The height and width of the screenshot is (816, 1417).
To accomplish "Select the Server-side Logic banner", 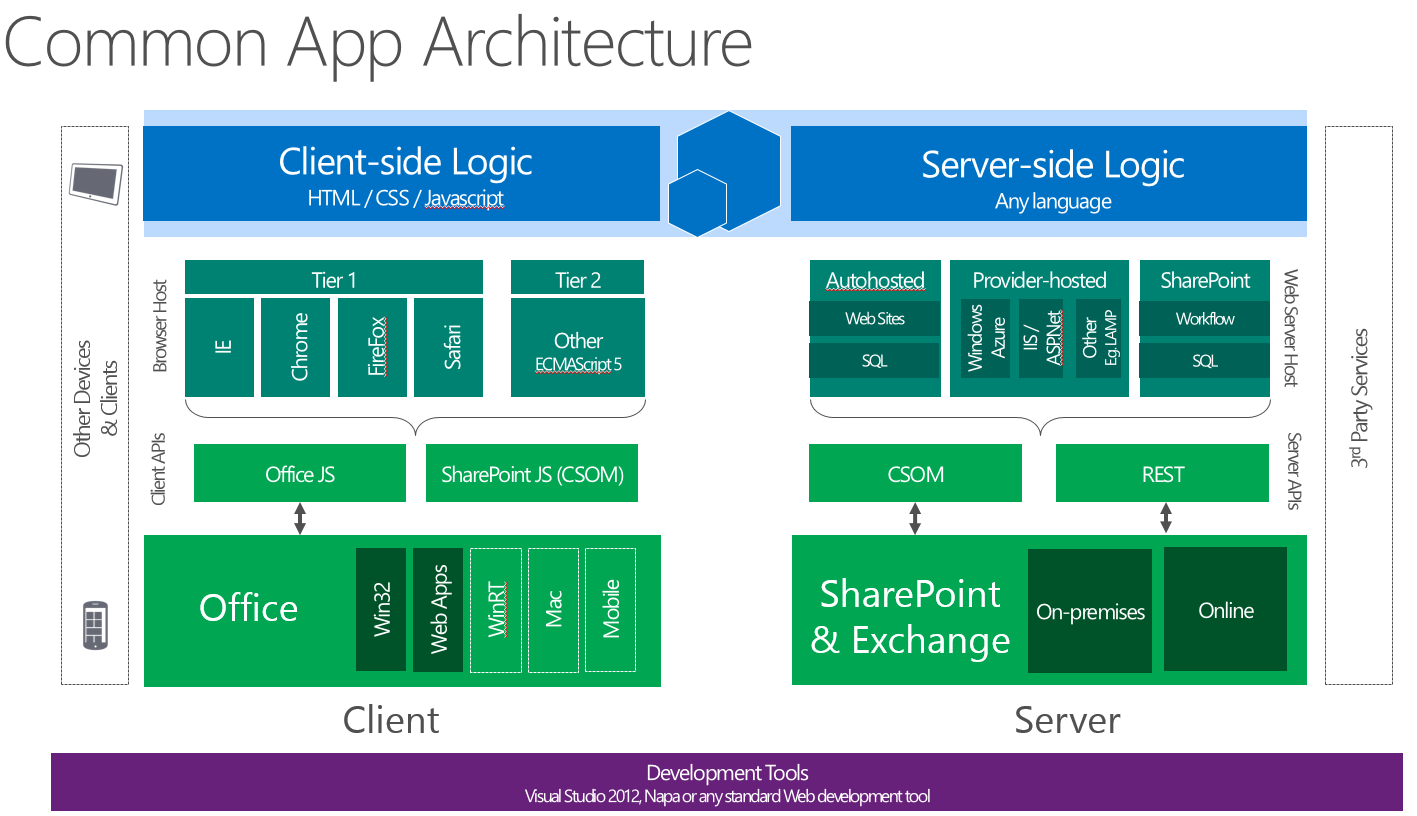I will point(1049,173).
